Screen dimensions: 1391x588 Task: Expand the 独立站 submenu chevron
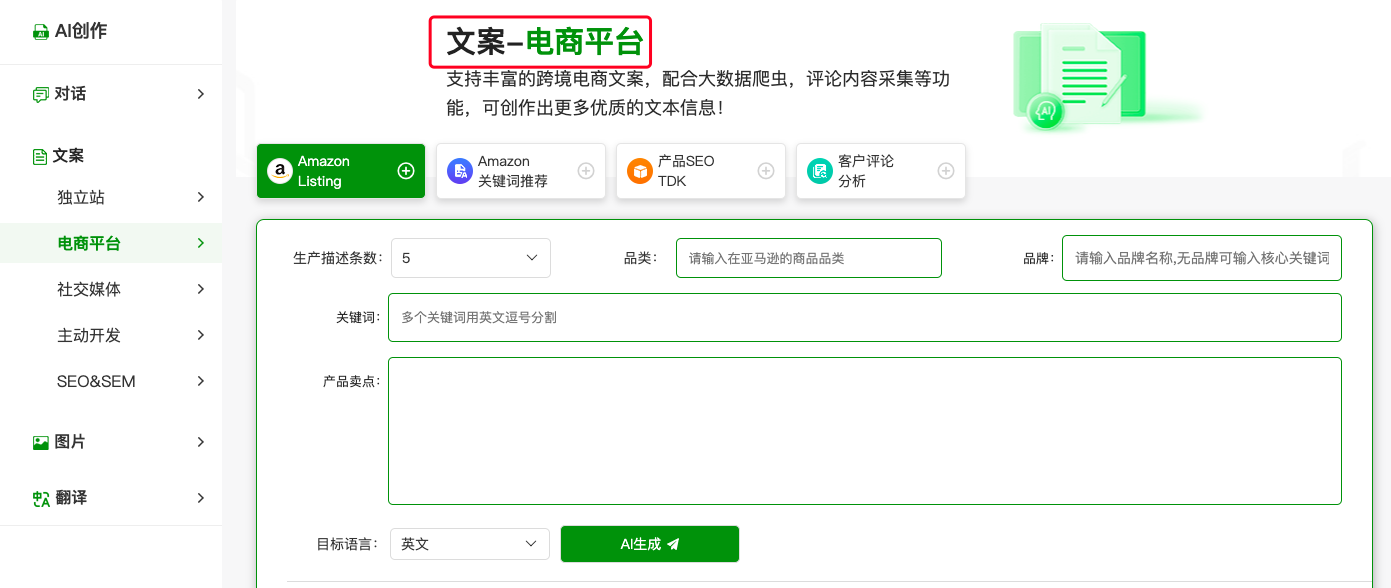[201, 197]
